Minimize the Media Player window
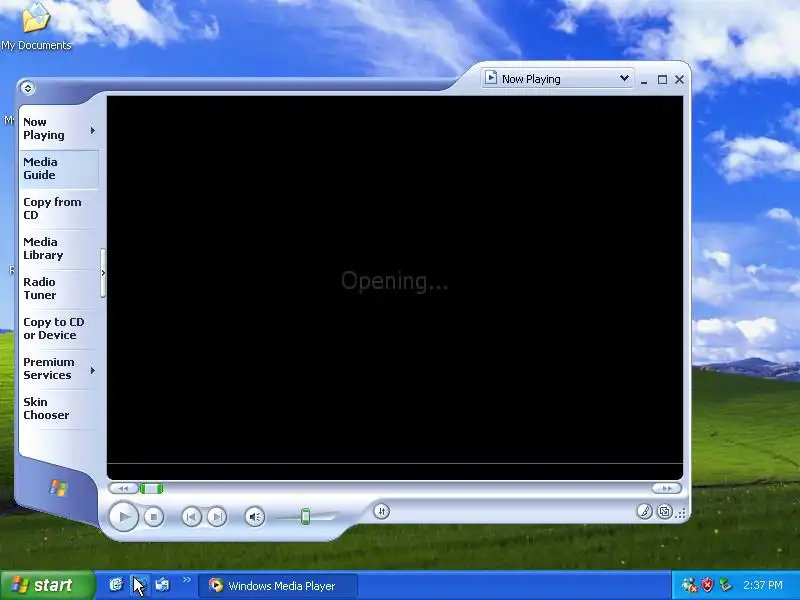 (x=644, y=80)
